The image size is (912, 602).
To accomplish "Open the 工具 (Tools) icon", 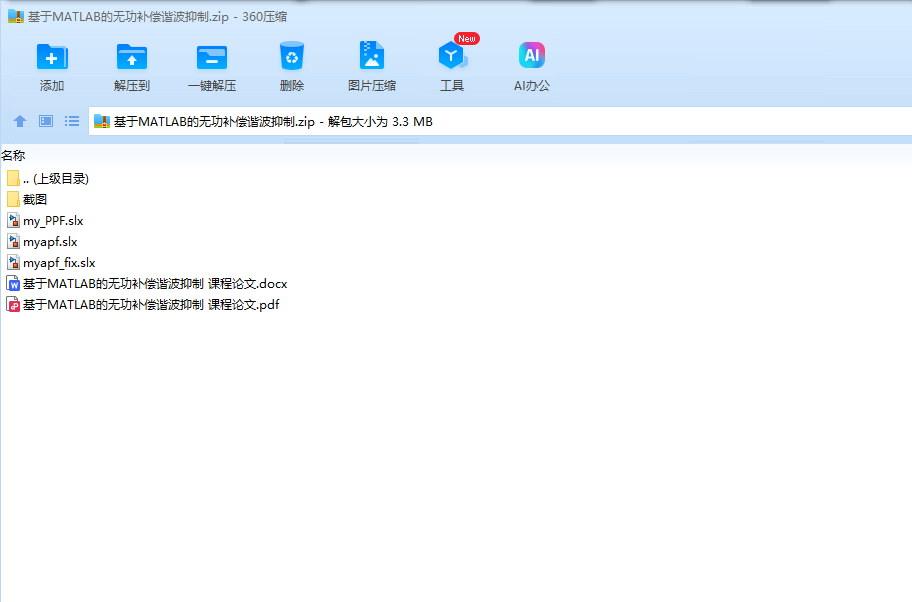I will click(452, 56).
